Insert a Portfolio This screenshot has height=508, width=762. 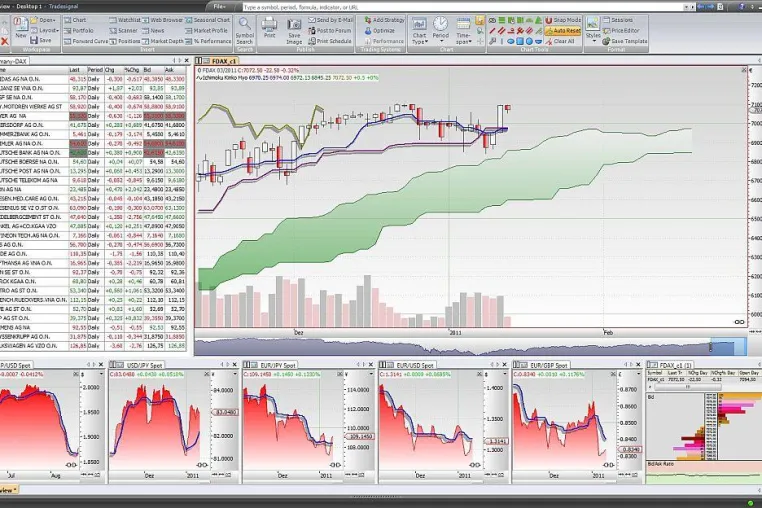click(79, 30)
